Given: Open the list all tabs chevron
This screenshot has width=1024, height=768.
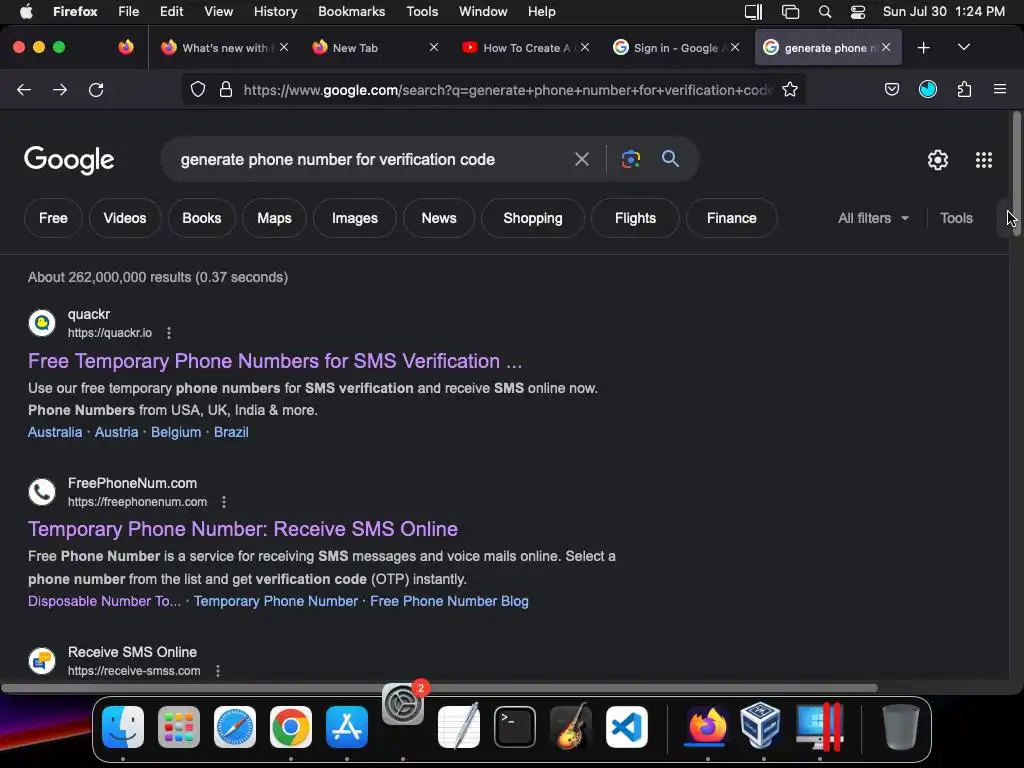Looking at the screenshot, I should [x=964, y=47].
